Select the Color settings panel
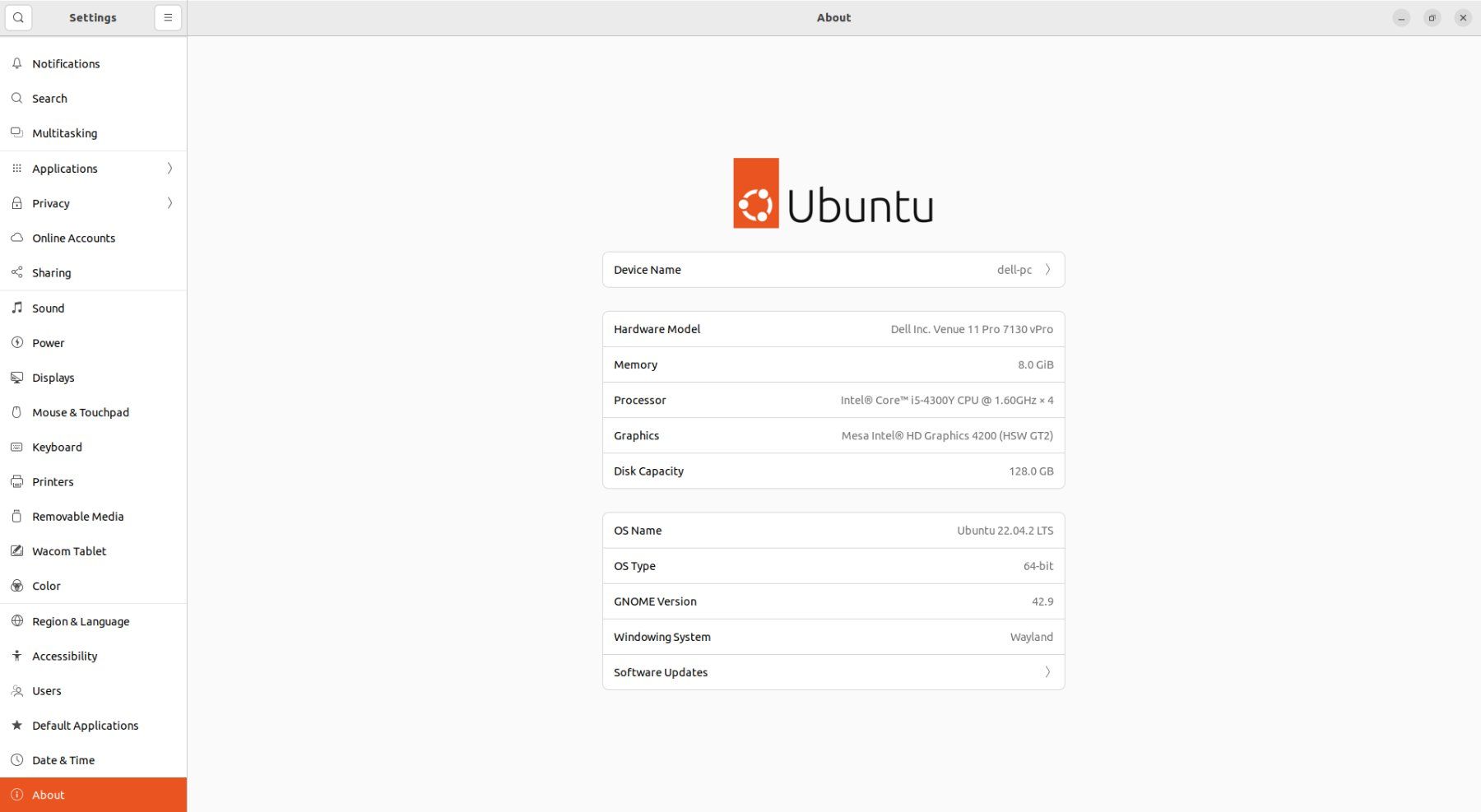Viewport: 1481px width, 812px height. tap(94, 586)
